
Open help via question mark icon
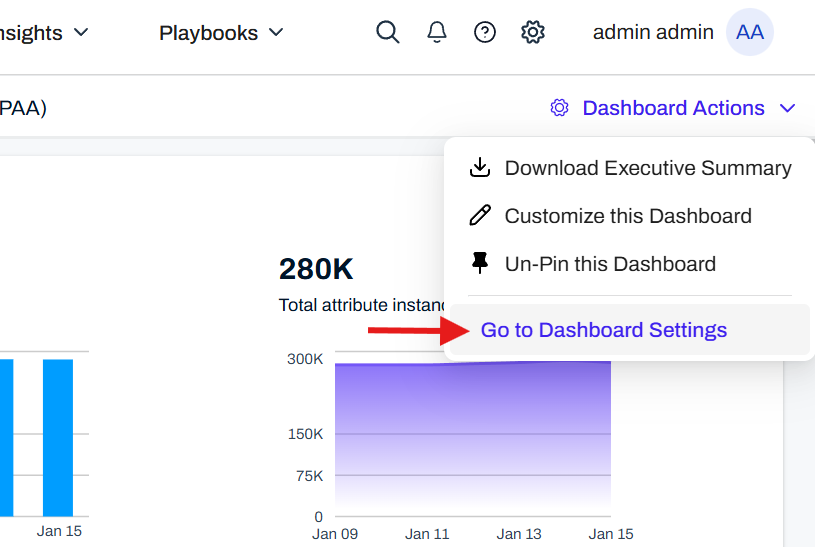[485, 32]
